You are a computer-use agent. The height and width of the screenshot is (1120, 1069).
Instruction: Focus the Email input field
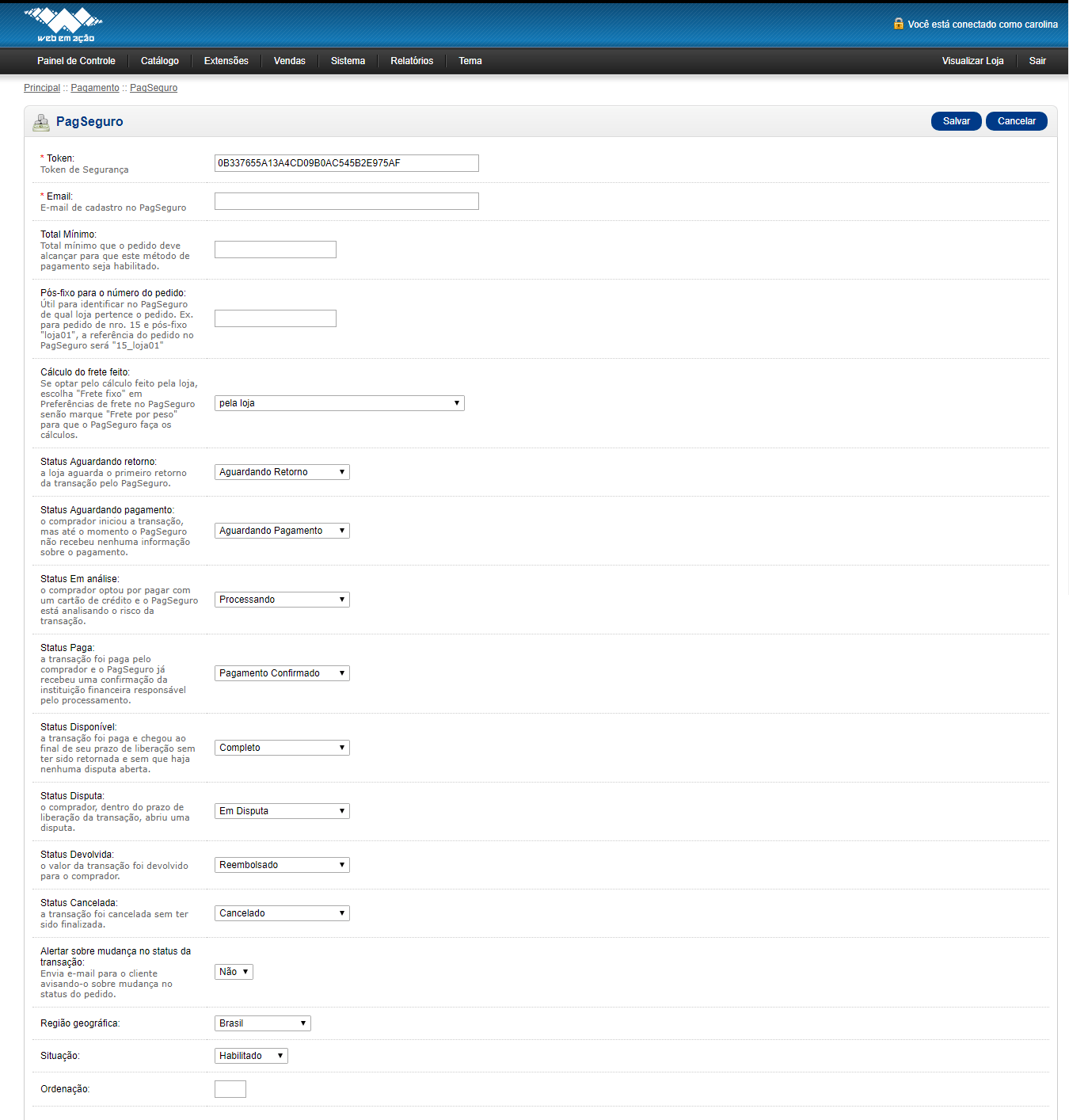click(x=347, y=201)
